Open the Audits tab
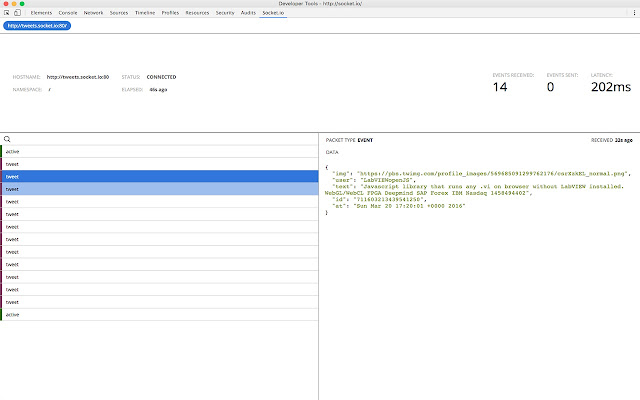Viewport: 640px width, 400px height. pyautogui.click(x=248, y=13)
